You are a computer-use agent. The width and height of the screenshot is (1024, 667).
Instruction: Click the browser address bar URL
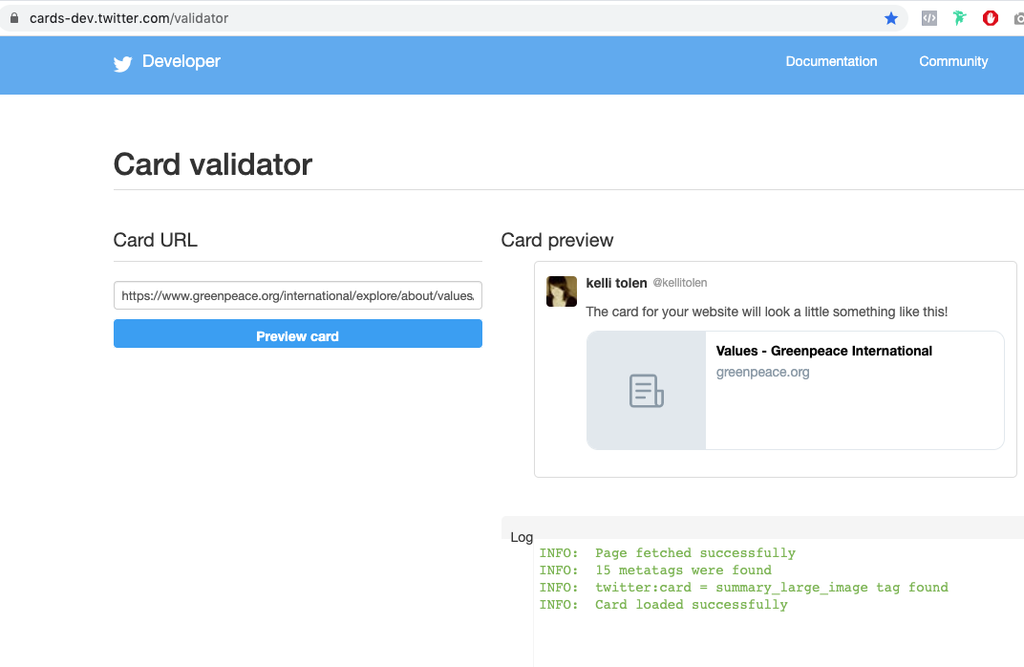[x=129, y=18]
